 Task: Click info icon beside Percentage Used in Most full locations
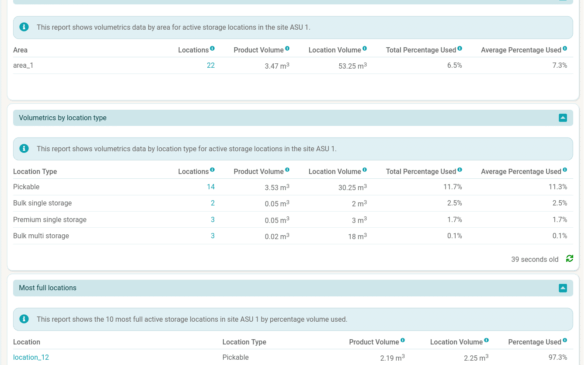point(565,340)
